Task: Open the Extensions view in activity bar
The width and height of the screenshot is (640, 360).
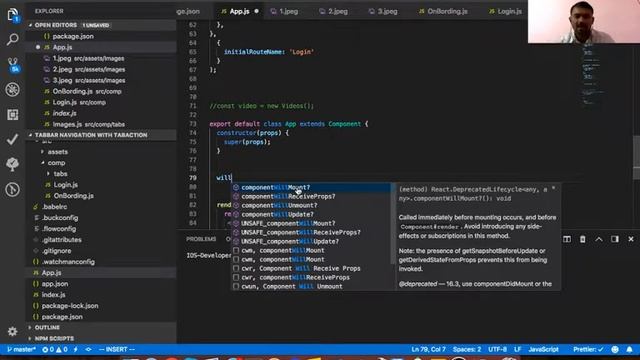Action: (x=13, y=115)
